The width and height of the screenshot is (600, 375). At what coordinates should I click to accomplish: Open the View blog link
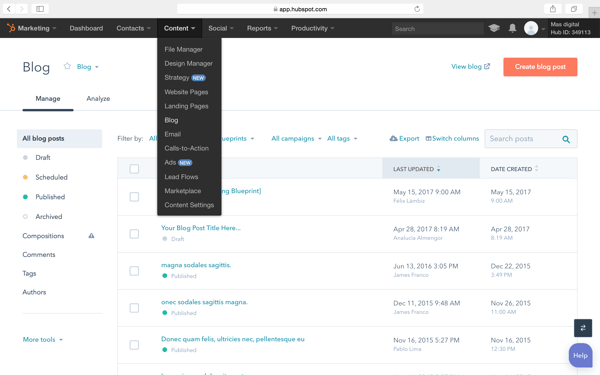(x=470, y=67)
